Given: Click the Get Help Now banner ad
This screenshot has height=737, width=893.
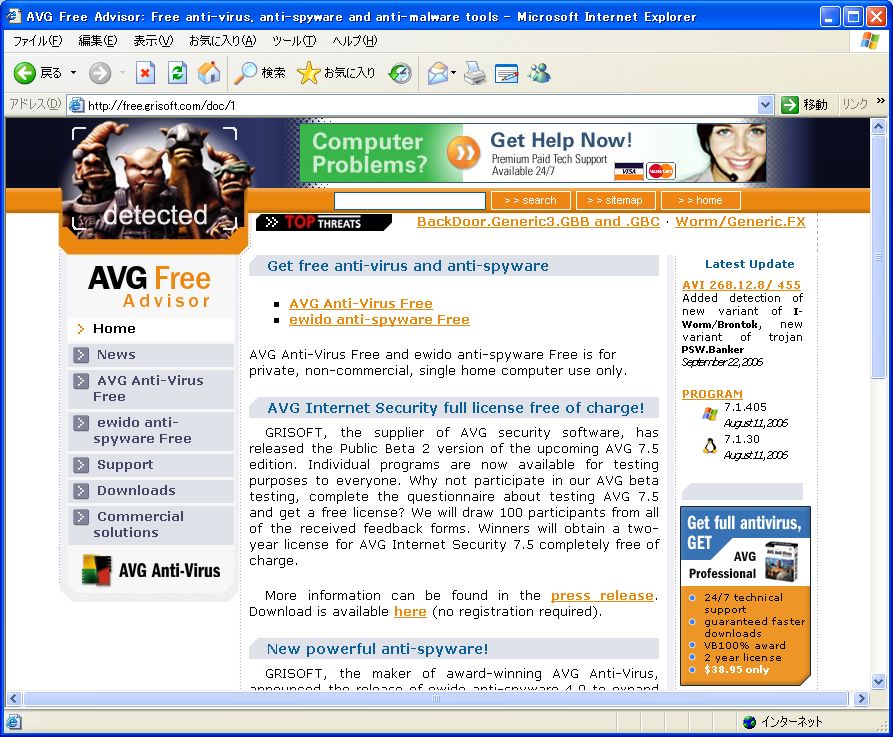Looking at the screenshot, I should (x=532, y=153).
